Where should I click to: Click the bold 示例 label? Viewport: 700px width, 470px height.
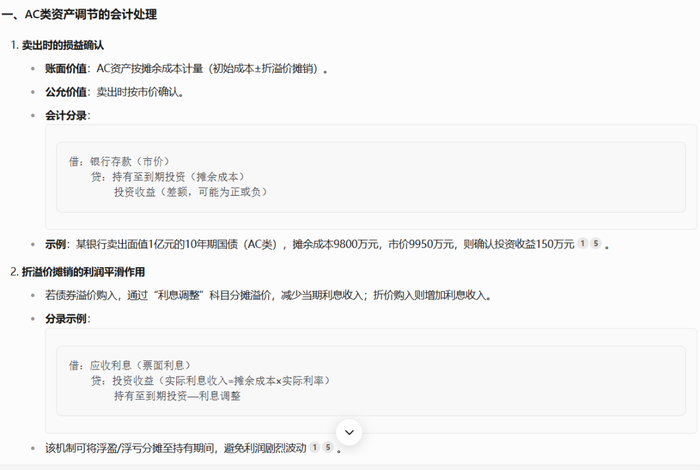point(55,244)
